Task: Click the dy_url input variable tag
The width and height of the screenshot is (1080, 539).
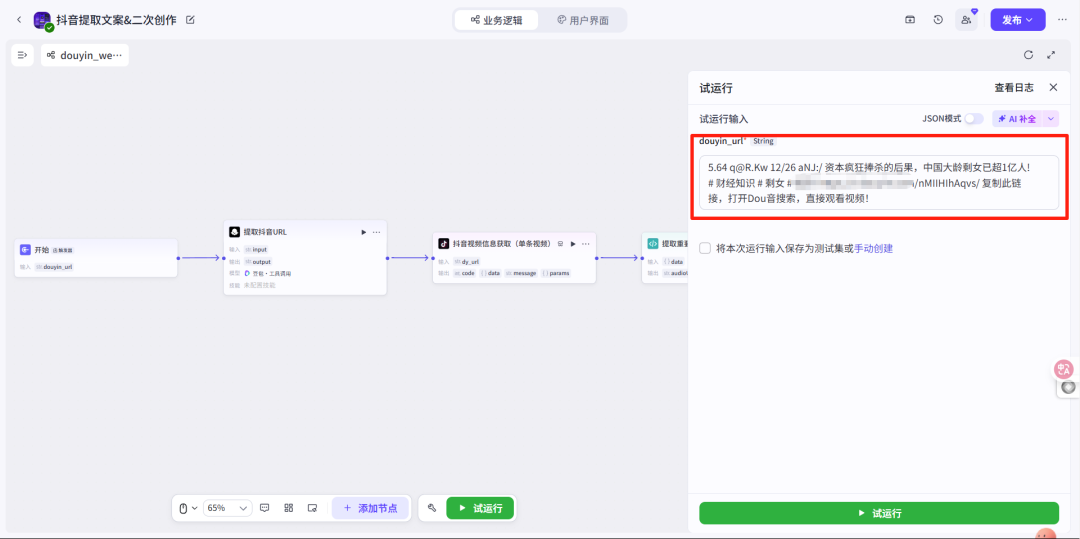Action: tap(466, 262)
